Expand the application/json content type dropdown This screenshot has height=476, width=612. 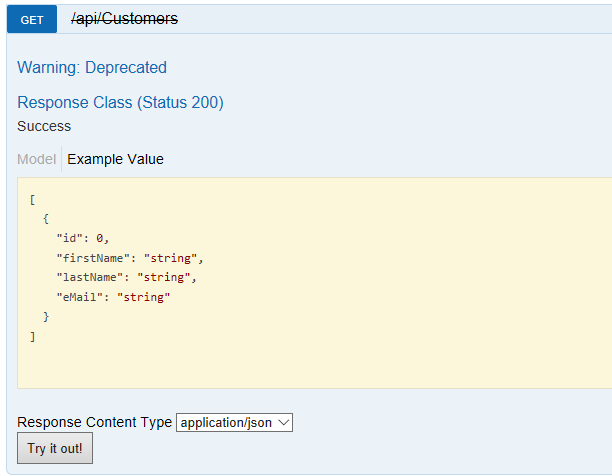234,423
